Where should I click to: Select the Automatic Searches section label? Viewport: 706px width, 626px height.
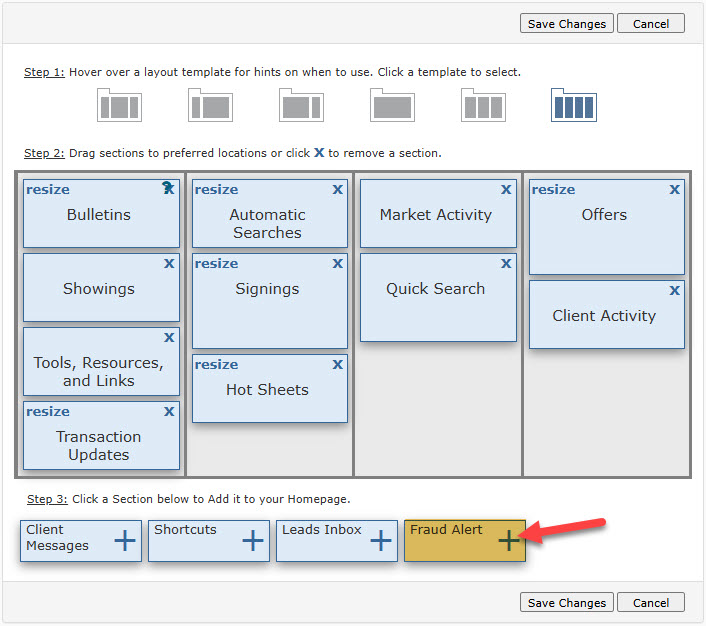[267, 224]
